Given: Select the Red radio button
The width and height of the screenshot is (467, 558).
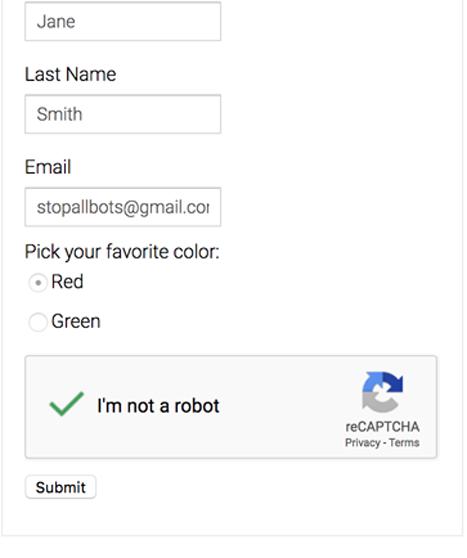Looking at the screenshot, I should (38, 283).
